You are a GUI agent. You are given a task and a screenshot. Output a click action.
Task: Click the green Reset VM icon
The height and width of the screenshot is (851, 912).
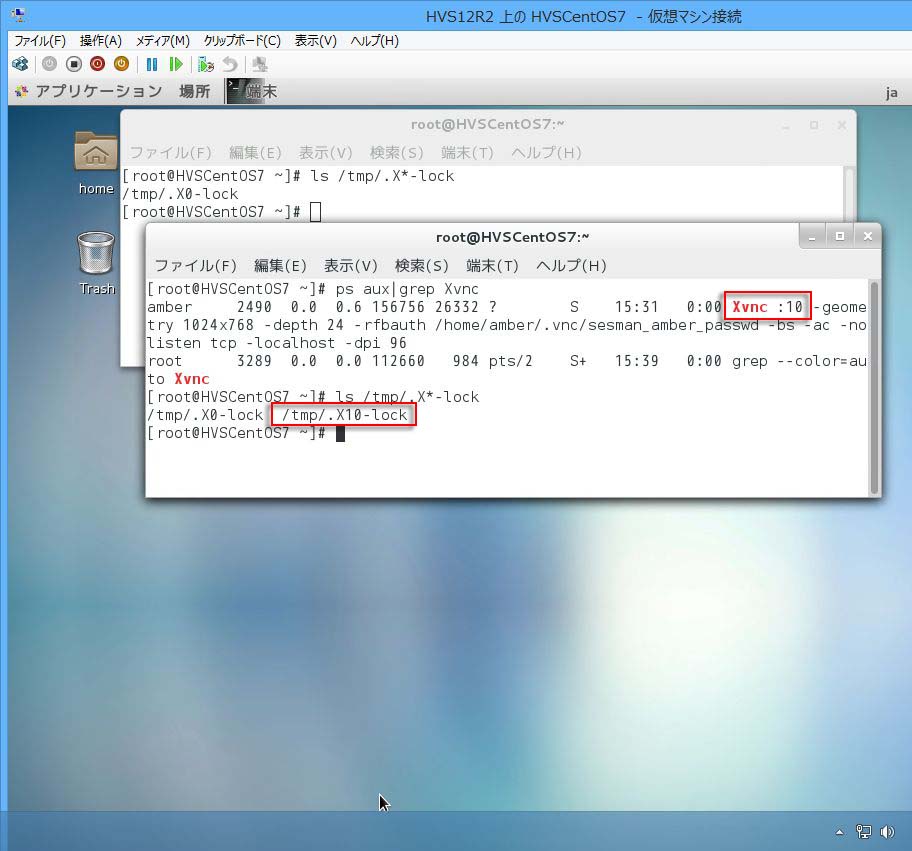[x=176, y=64]
